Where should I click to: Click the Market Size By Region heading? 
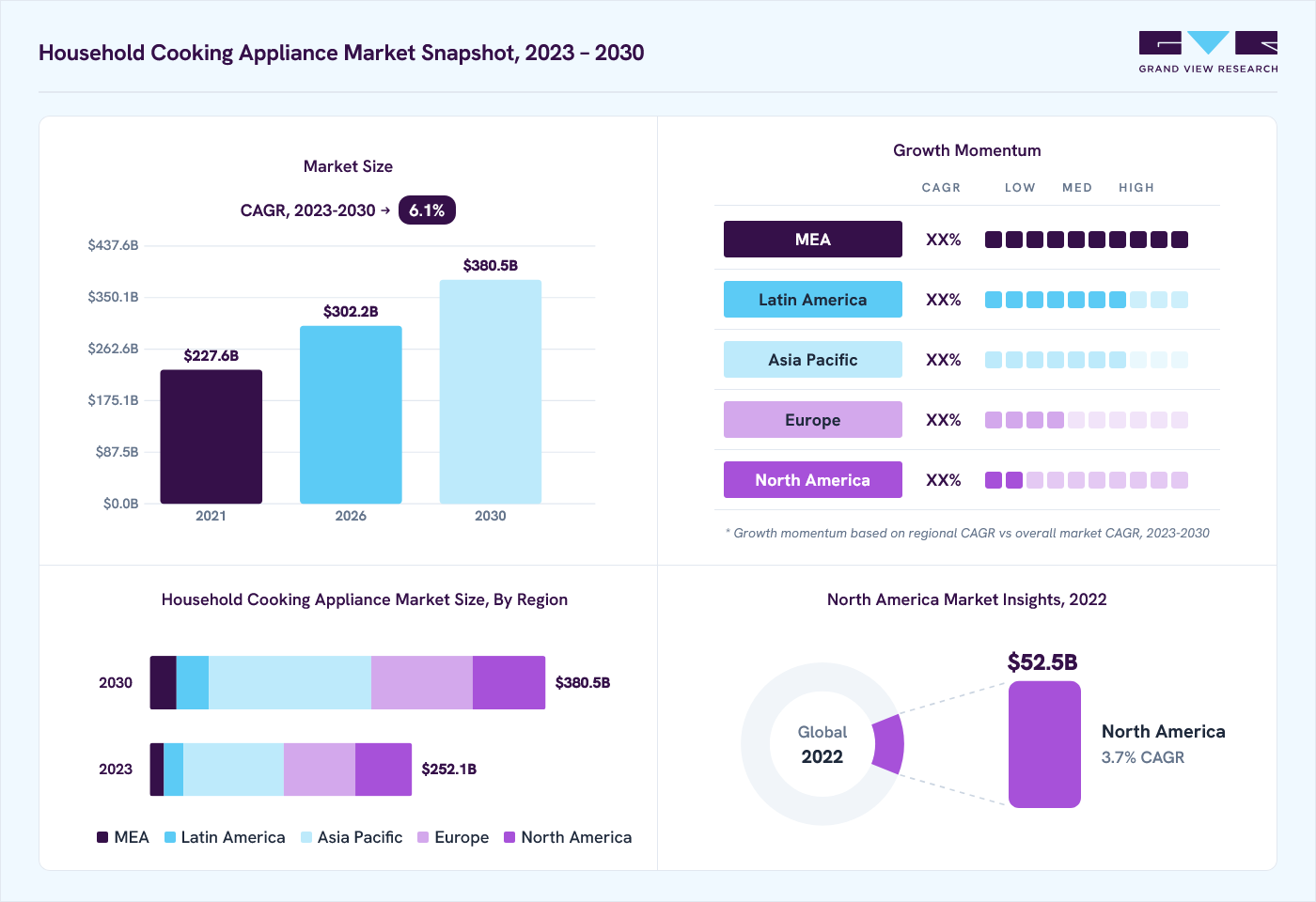click(365, 599)
